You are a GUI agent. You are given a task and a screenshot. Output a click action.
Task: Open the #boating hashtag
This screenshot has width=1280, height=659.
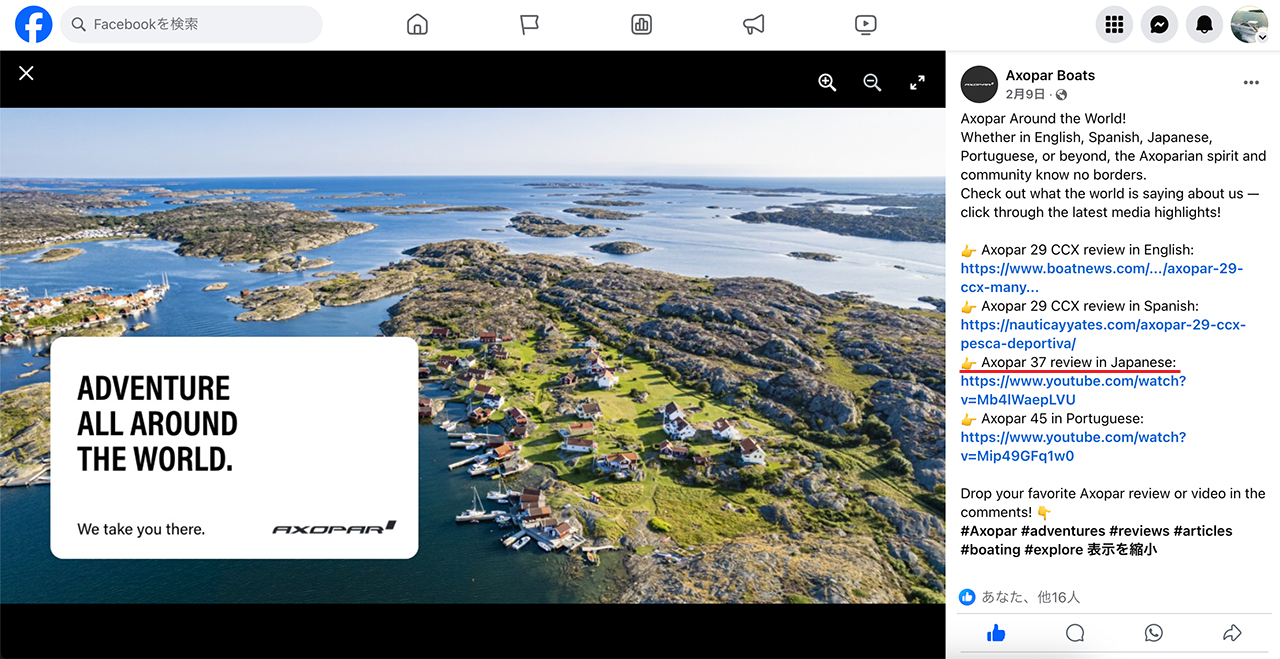click(990, 550)
